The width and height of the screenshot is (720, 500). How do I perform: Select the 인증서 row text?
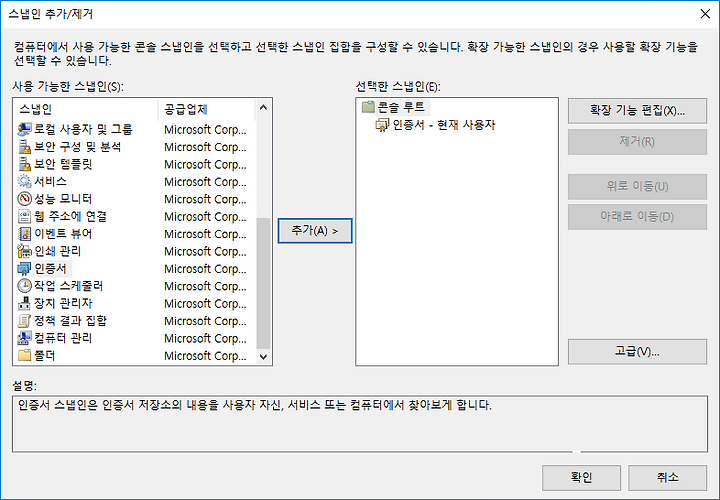[x=51, y=269]
